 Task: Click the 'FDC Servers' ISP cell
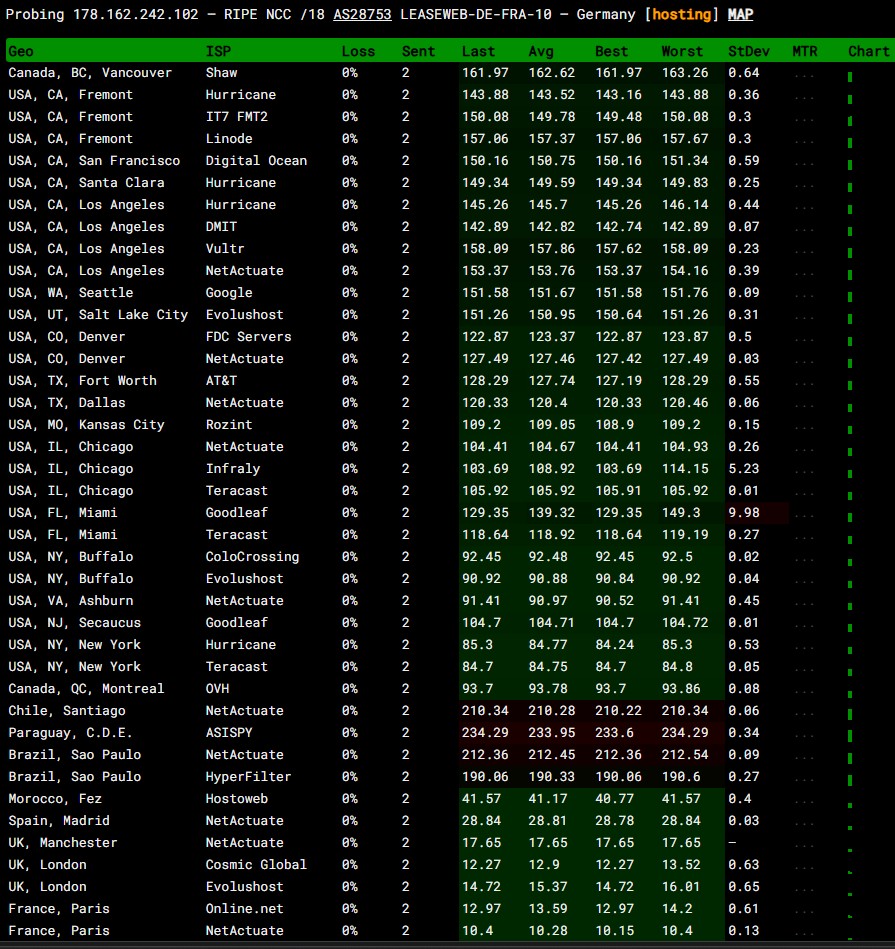(x=248, y=337)
